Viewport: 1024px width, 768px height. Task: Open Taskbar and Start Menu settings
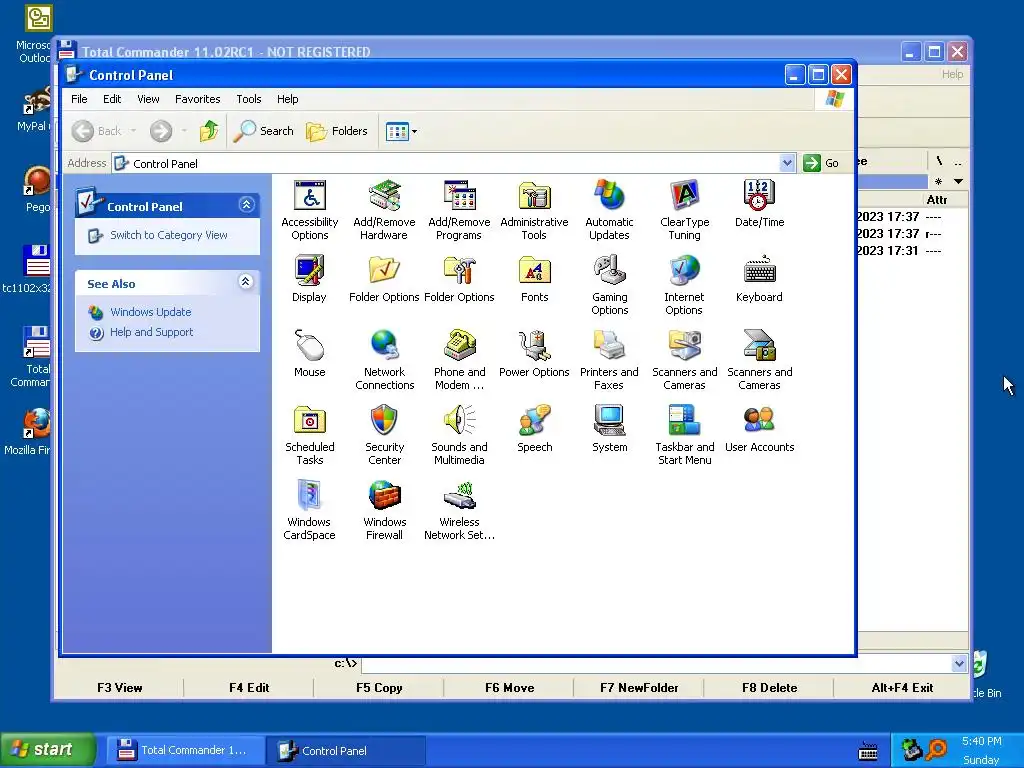tap(684, 436)
